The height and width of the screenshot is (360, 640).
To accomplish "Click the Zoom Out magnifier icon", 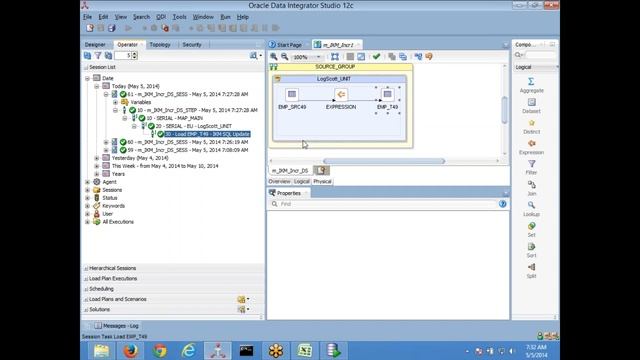I will 284,57.
